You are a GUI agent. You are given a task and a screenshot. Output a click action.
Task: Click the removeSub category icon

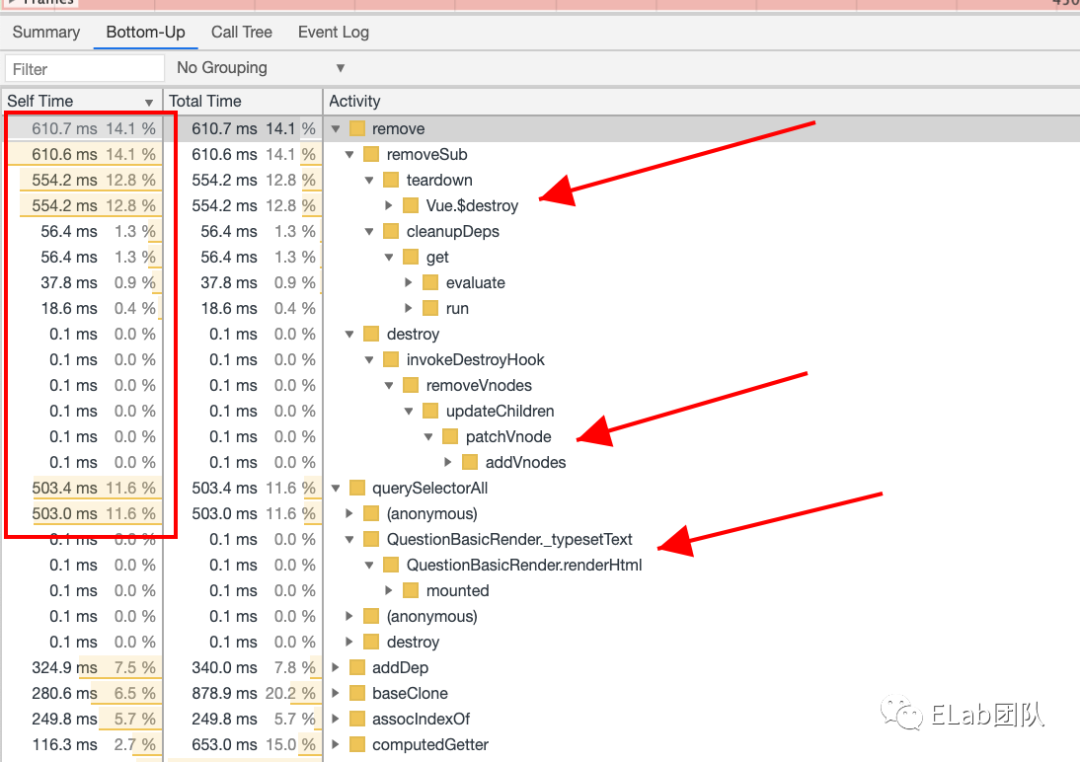click(371, 154)
